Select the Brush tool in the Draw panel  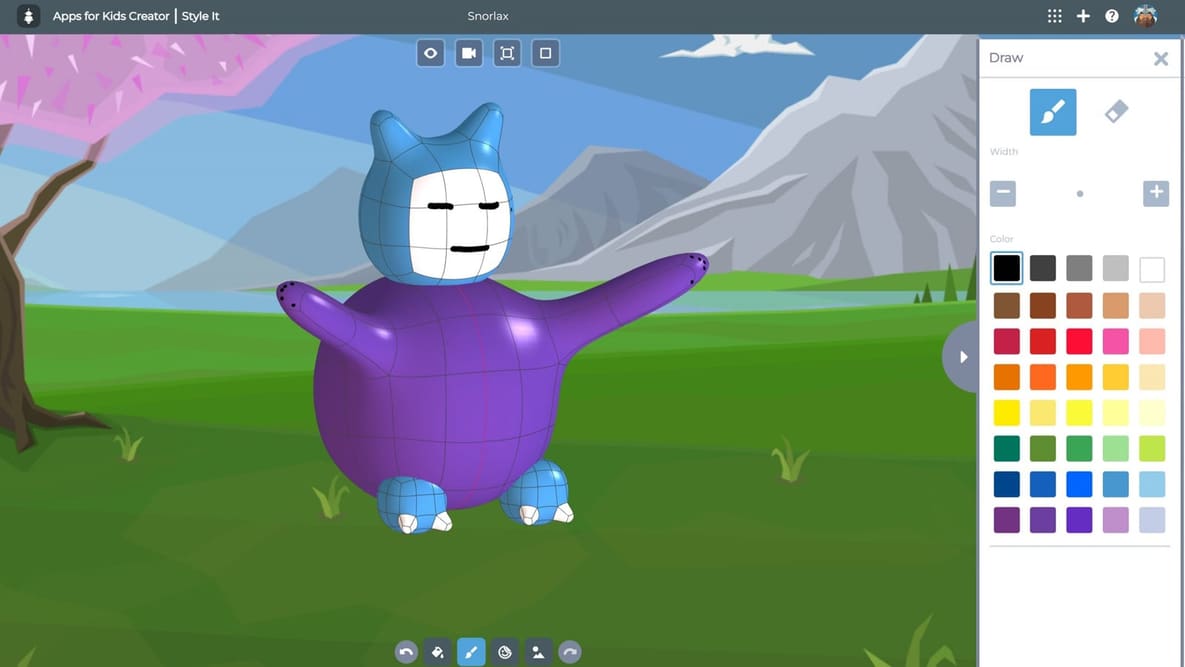[x=1052, y=111]
